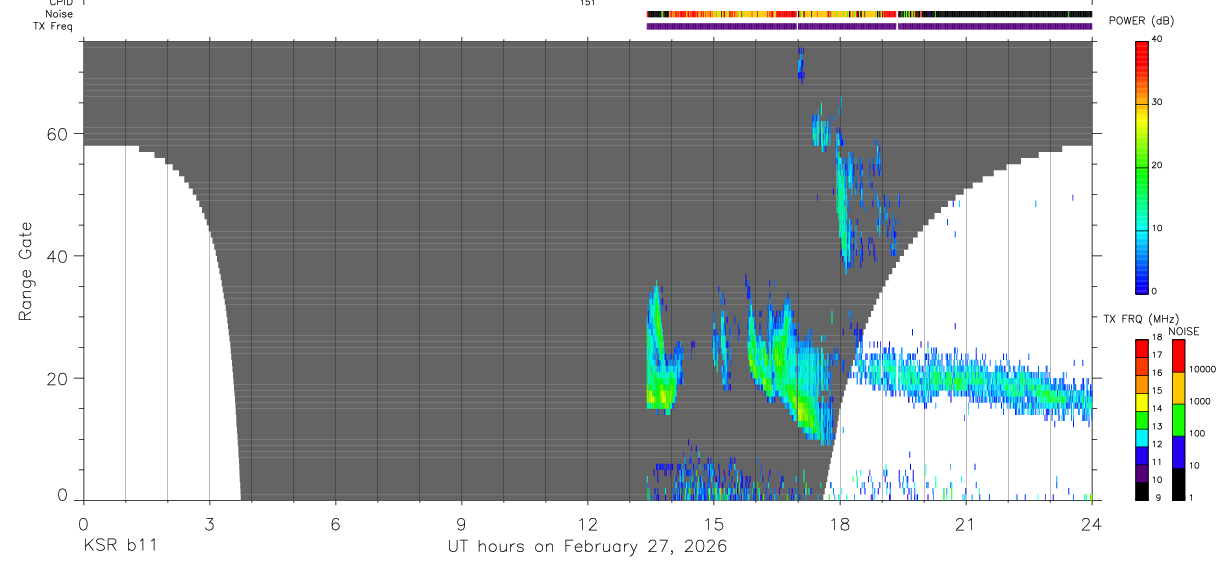Click the '17' label on the TX FRQ scale
Image resolution: width=1228 pixels, height=567 pixels.
point(1157,355)
